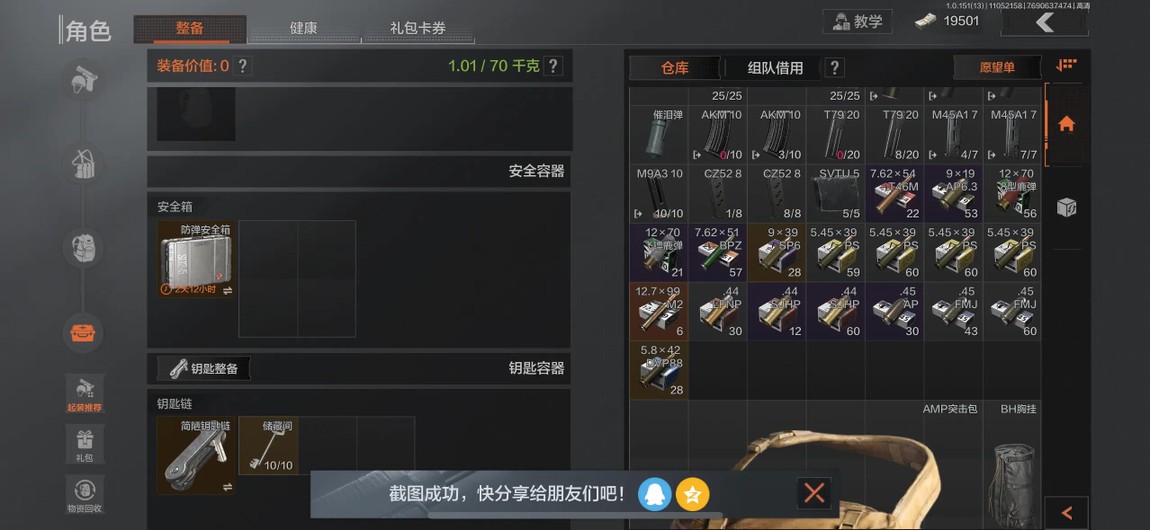
Task: Click the warehouse home icon on right
Action: pyautogui.click(x=1066, y=124)
